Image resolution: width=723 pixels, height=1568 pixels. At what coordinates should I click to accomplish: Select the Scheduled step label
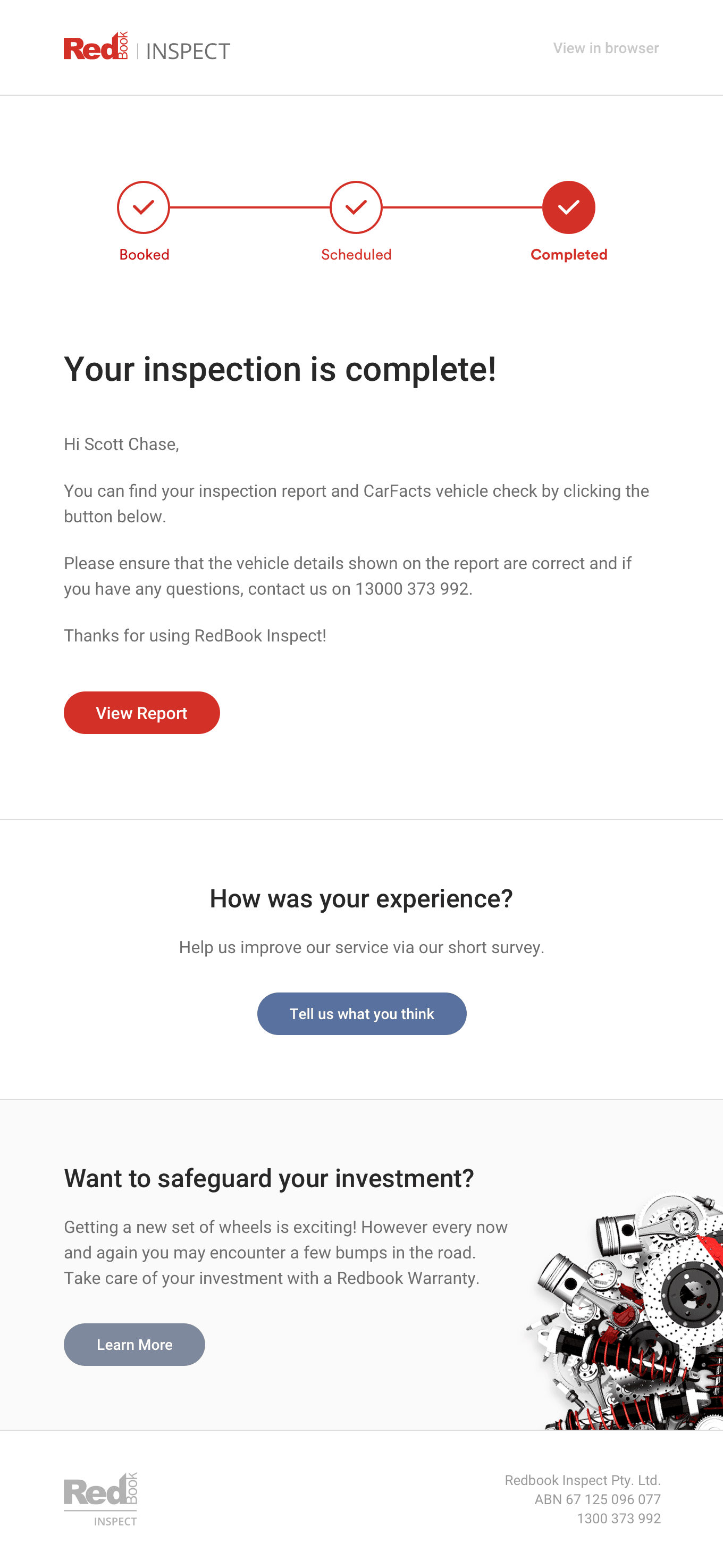coord(356,254)
